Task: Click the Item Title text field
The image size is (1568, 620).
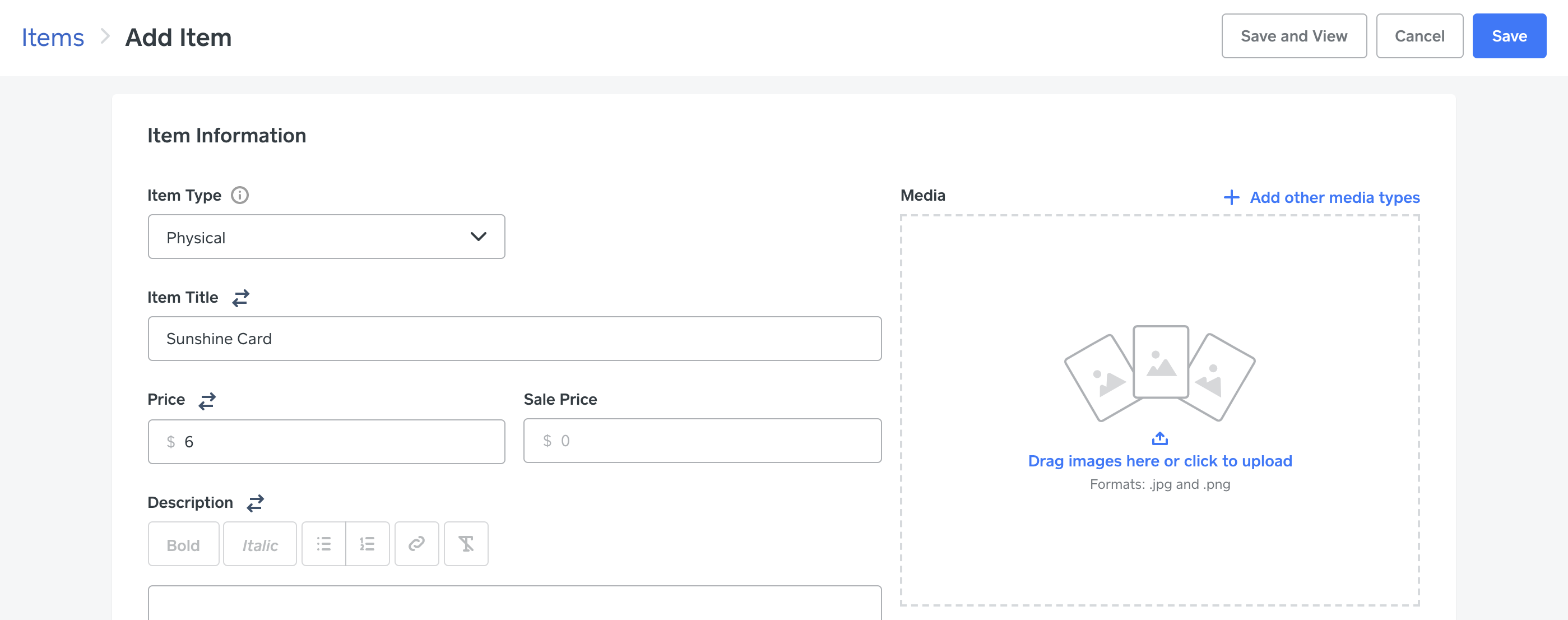Action: pyautogui.click(x=514, y=339)
